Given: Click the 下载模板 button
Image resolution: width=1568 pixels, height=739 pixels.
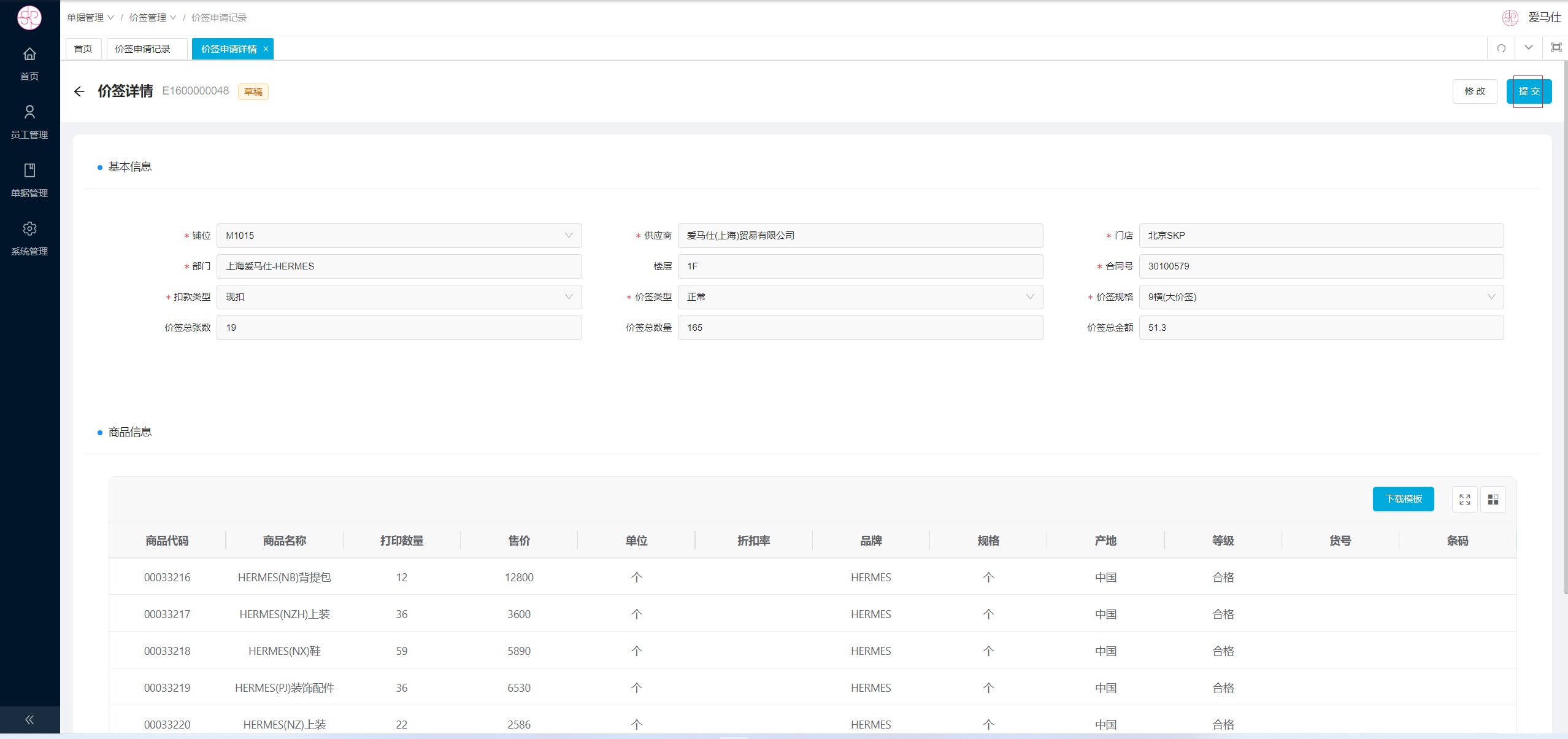Looking at the screenshot, I should 1404,499.
